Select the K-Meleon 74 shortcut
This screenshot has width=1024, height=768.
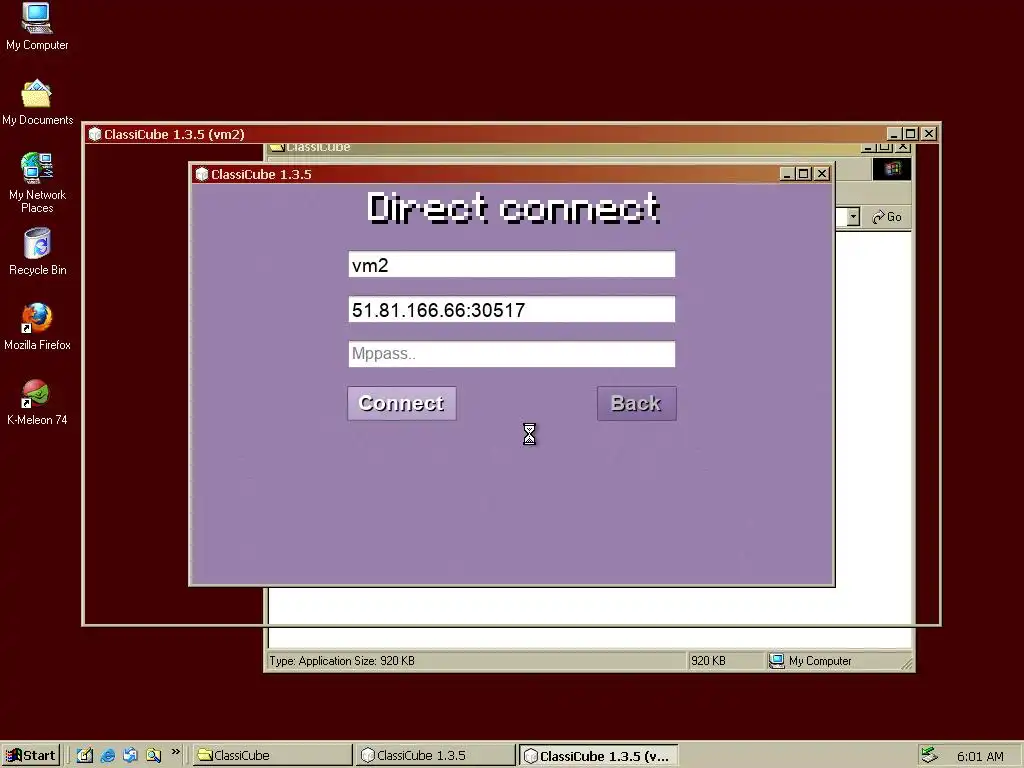pyautogui.click(x=37, y=402)
